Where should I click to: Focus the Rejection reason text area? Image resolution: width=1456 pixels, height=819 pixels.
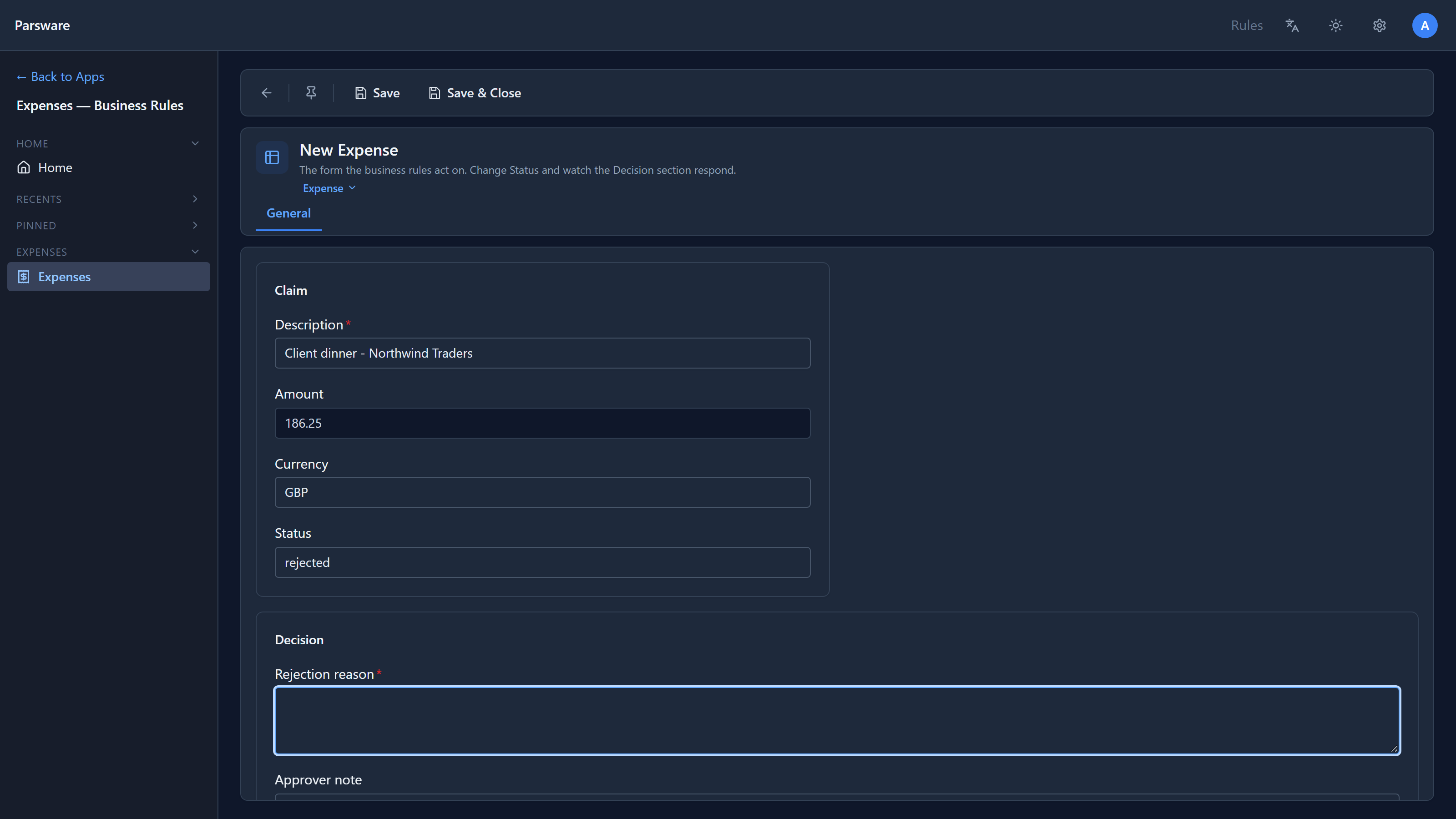click(x=837, y=721)
